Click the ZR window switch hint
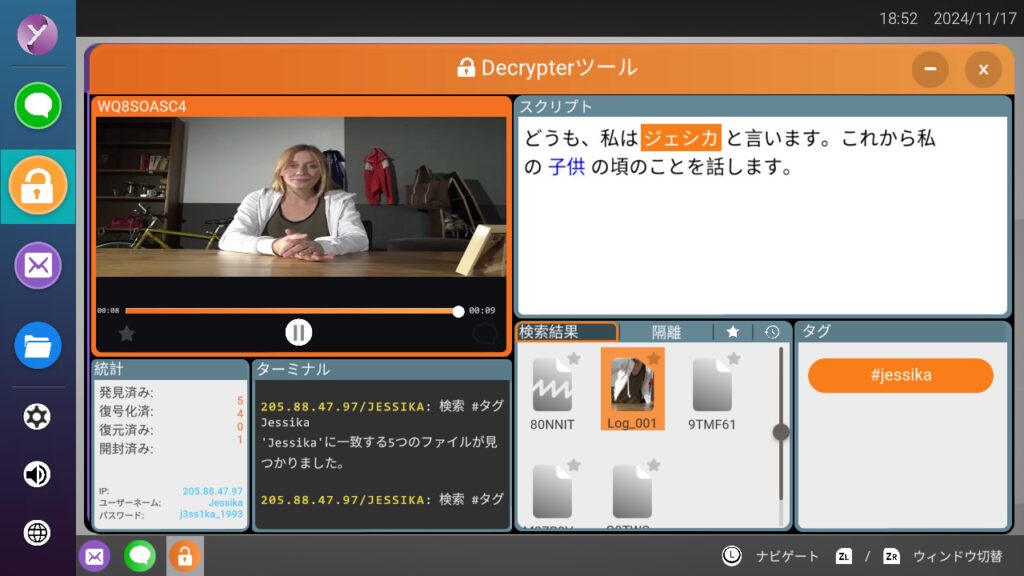 pyautogui.click(x=891, y=556)
